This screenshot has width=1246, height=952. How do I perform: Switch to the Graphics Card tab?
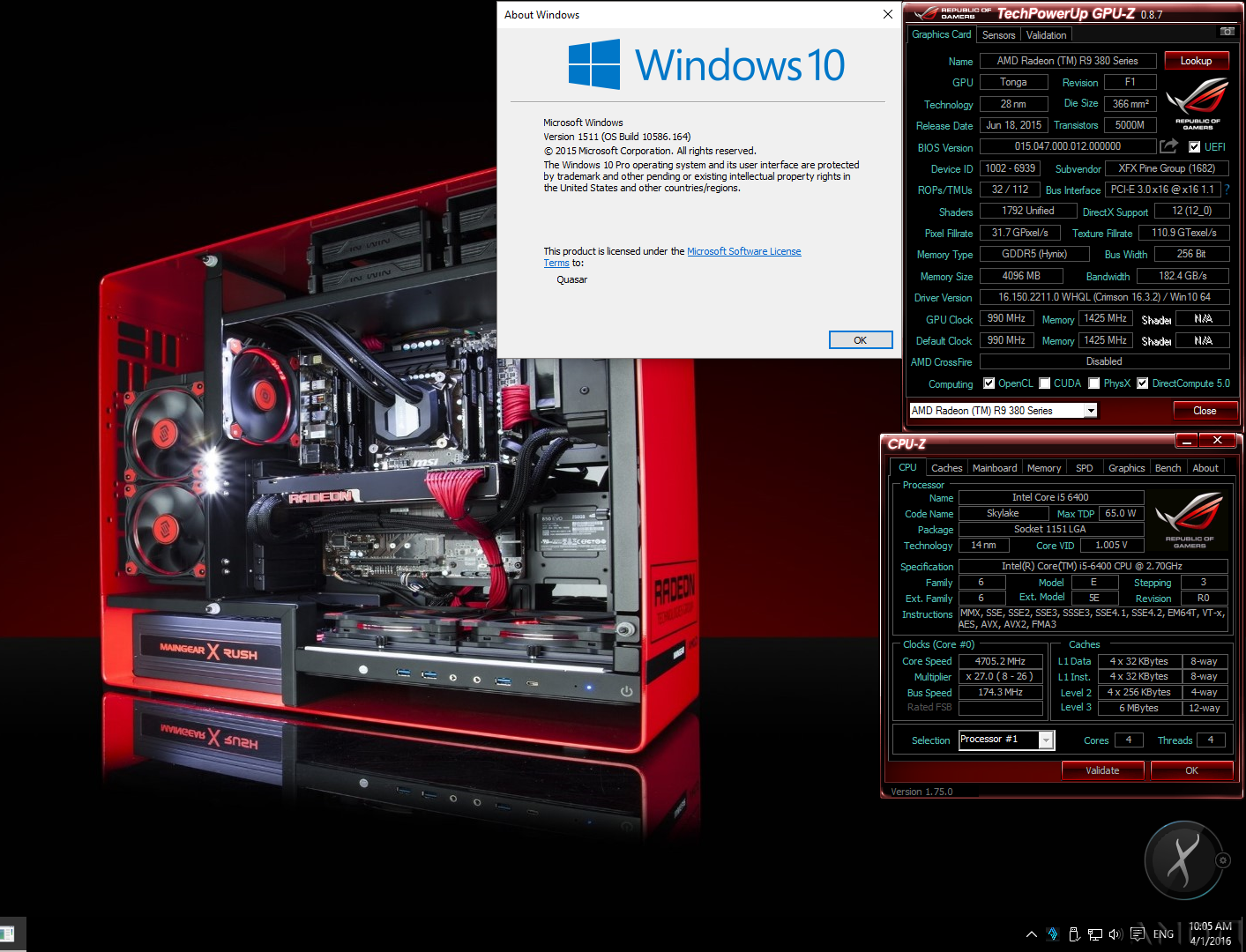941,34
